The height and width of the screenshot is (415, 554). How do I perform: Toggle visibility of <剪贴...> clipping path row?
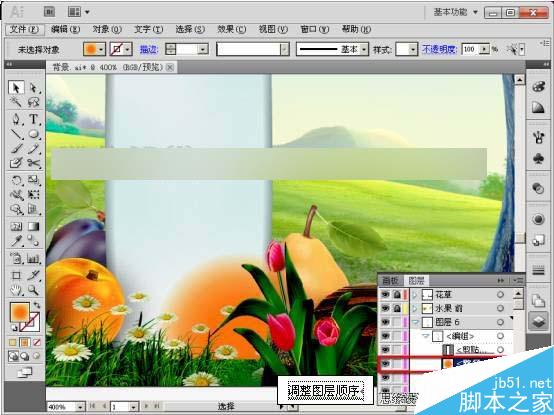tap(385, 350)
